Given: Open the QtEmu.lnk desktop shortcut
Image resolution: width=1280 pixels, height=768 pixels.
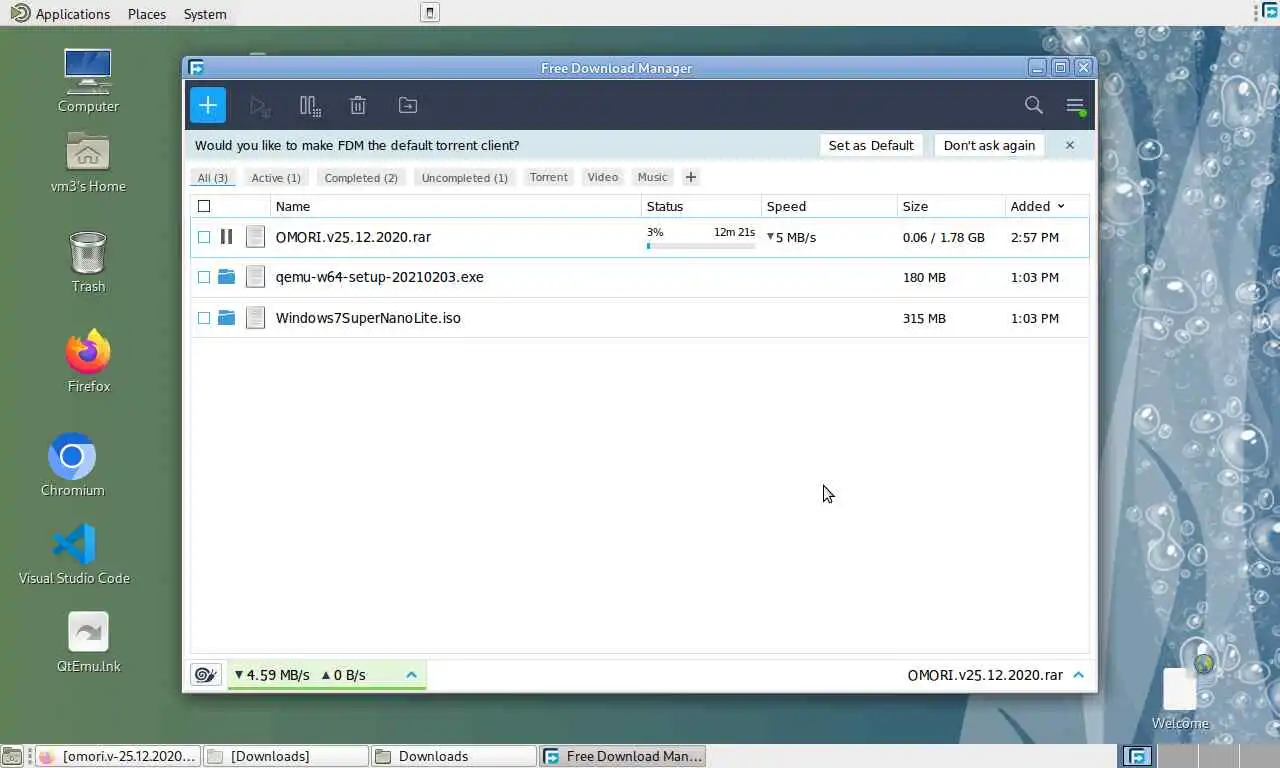Looking at the screenshot, I should 88,642.
